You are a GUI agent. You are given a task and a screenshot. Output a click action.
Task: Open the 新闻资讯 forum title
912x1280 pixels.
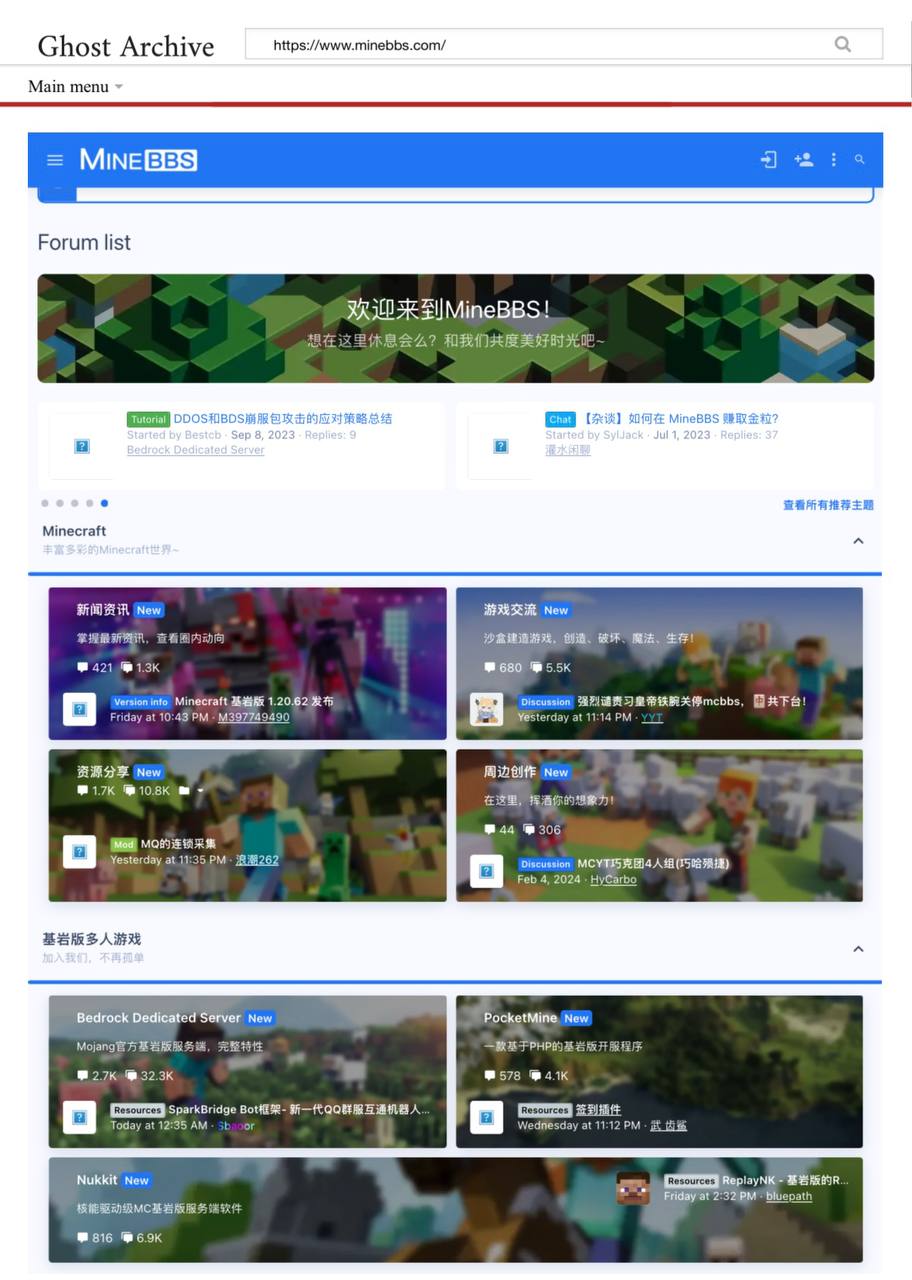[103, 610]
